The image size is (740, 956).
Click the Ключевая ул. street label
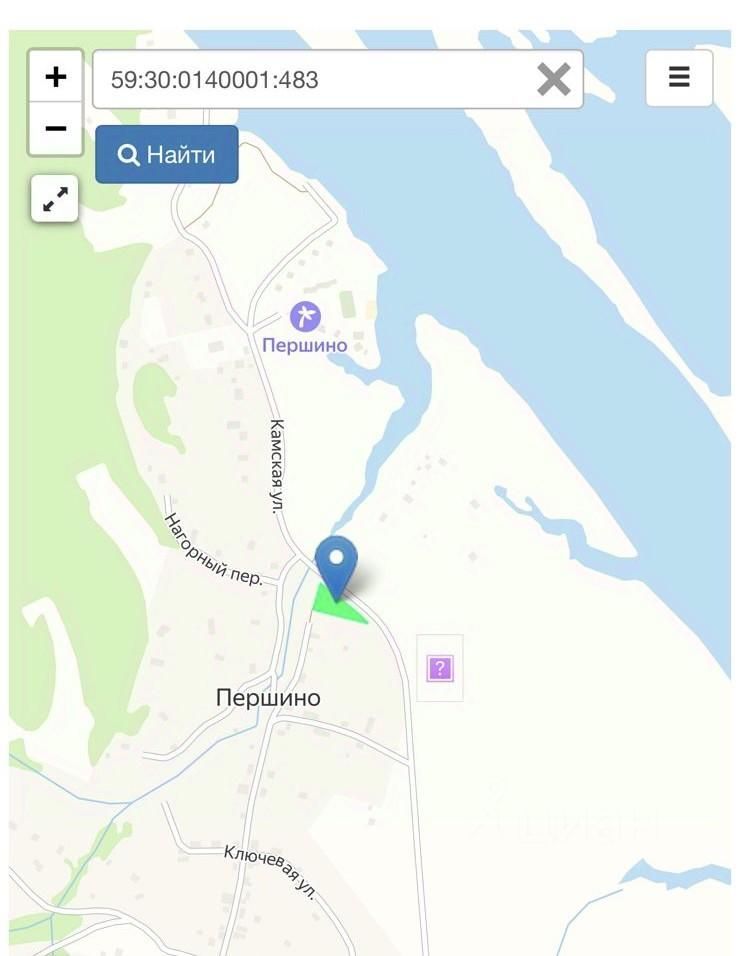click(271, 872)
